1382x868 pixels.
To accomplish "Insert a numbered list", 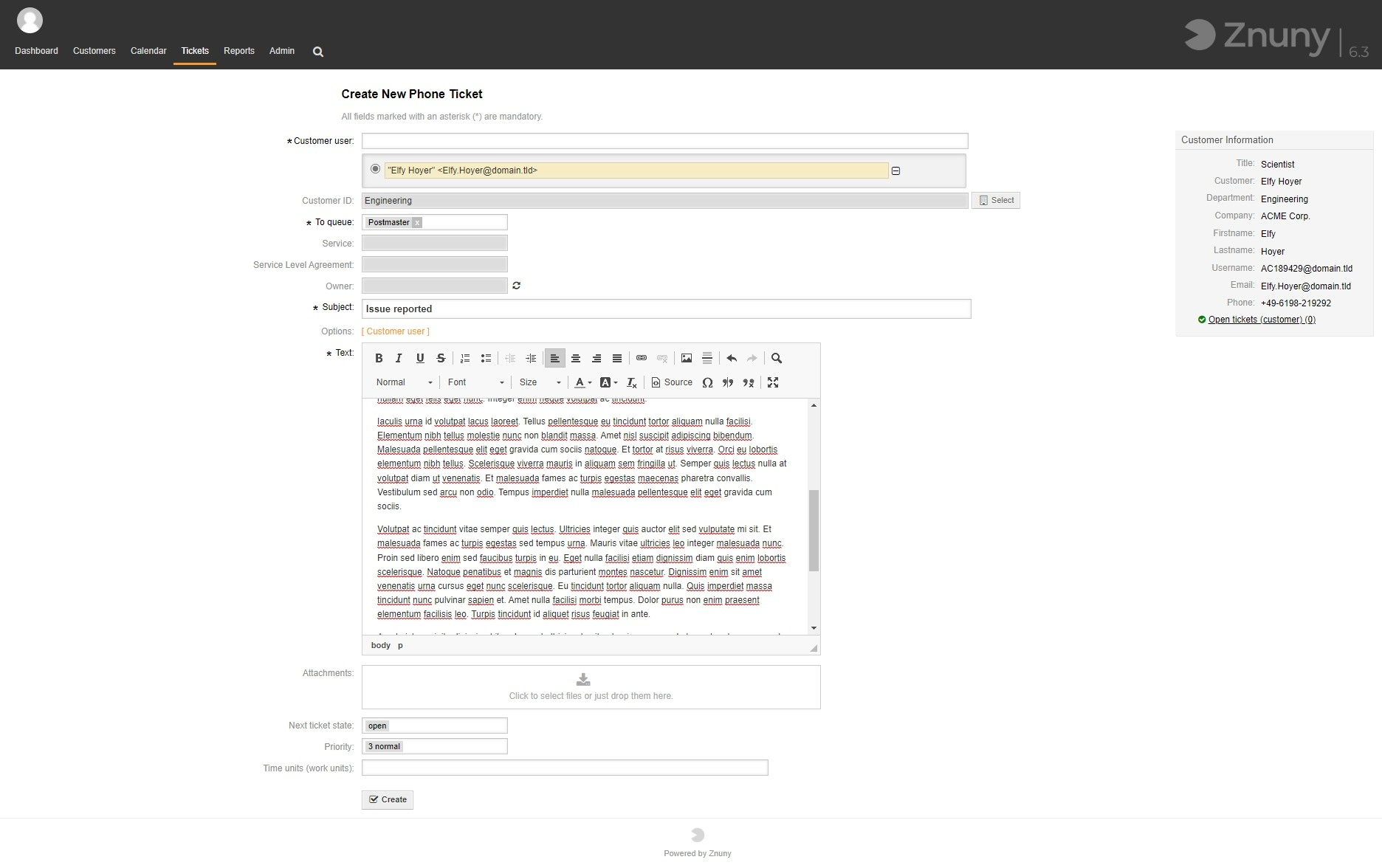I will (465, 358).
